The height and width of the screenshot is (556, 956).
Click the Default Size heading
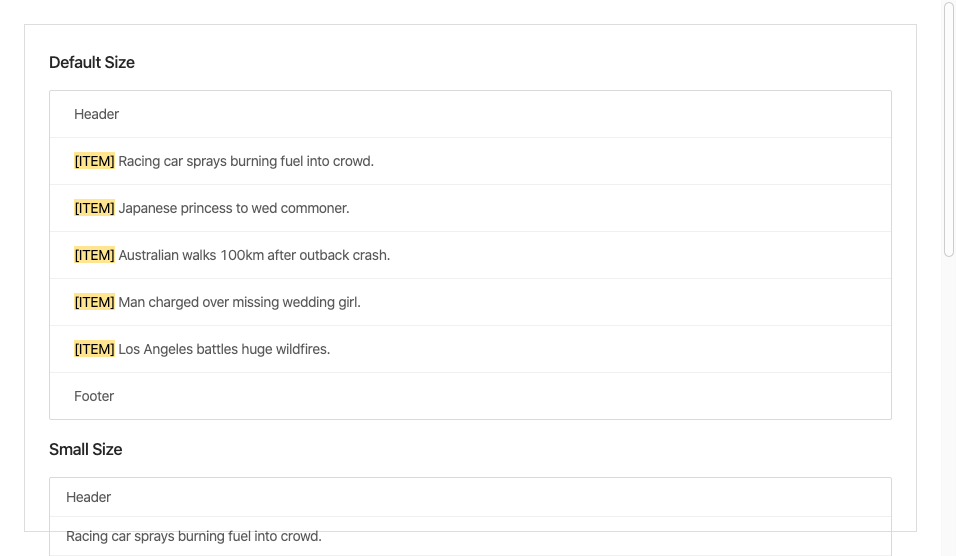point(91,62)
